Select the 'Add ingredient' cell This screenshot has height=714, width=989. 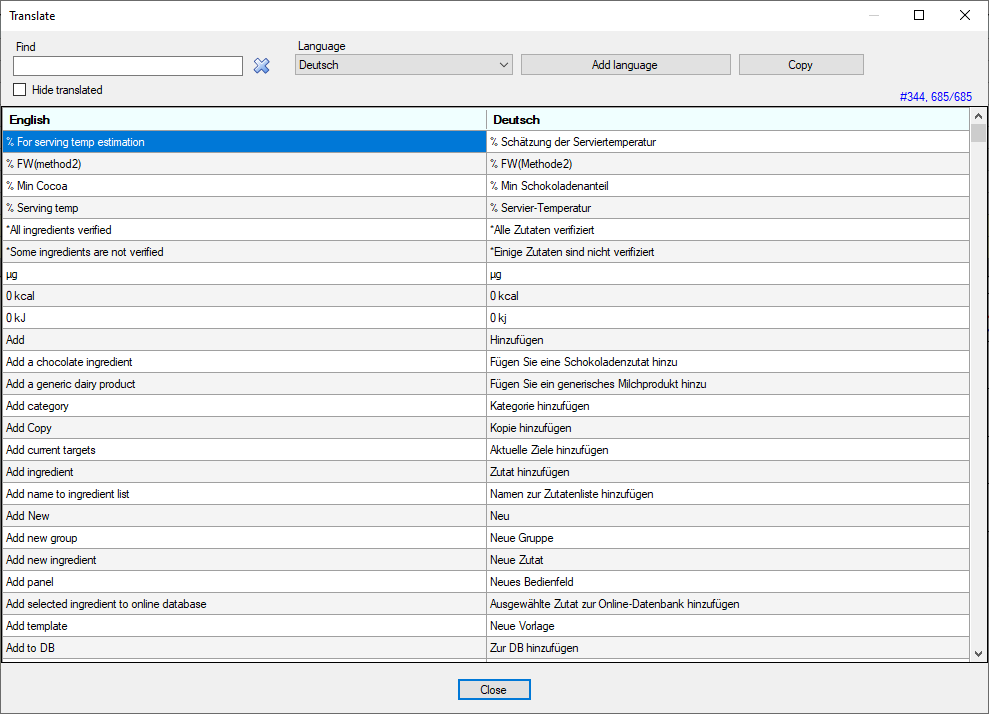245,472
